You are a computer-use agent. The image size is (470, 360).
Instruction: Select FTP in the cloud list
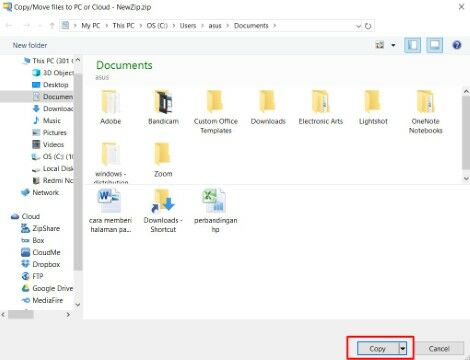pos(32,277)
